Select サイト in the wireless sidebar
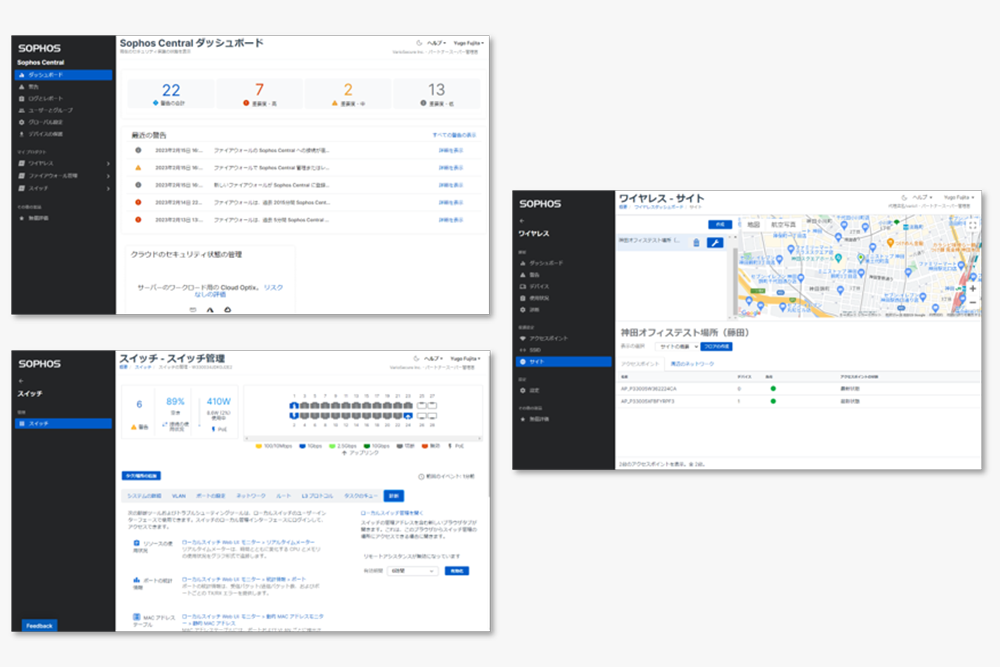This screenshot has height=667, width=1000. pyautogui.click(x=563, y=362)
